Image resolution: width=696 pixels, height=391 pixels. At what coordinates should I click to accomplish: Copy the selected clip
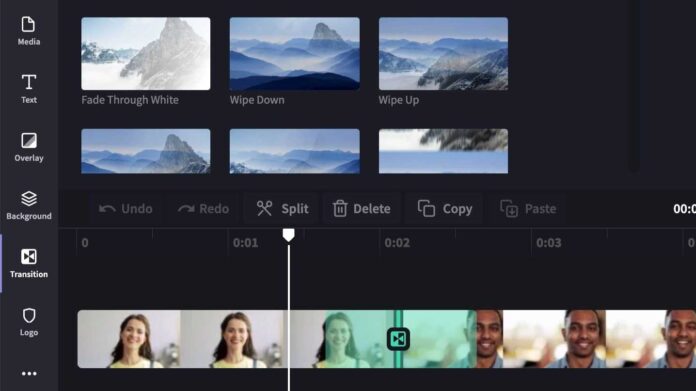pyautogui.click(x=445, y=209)
